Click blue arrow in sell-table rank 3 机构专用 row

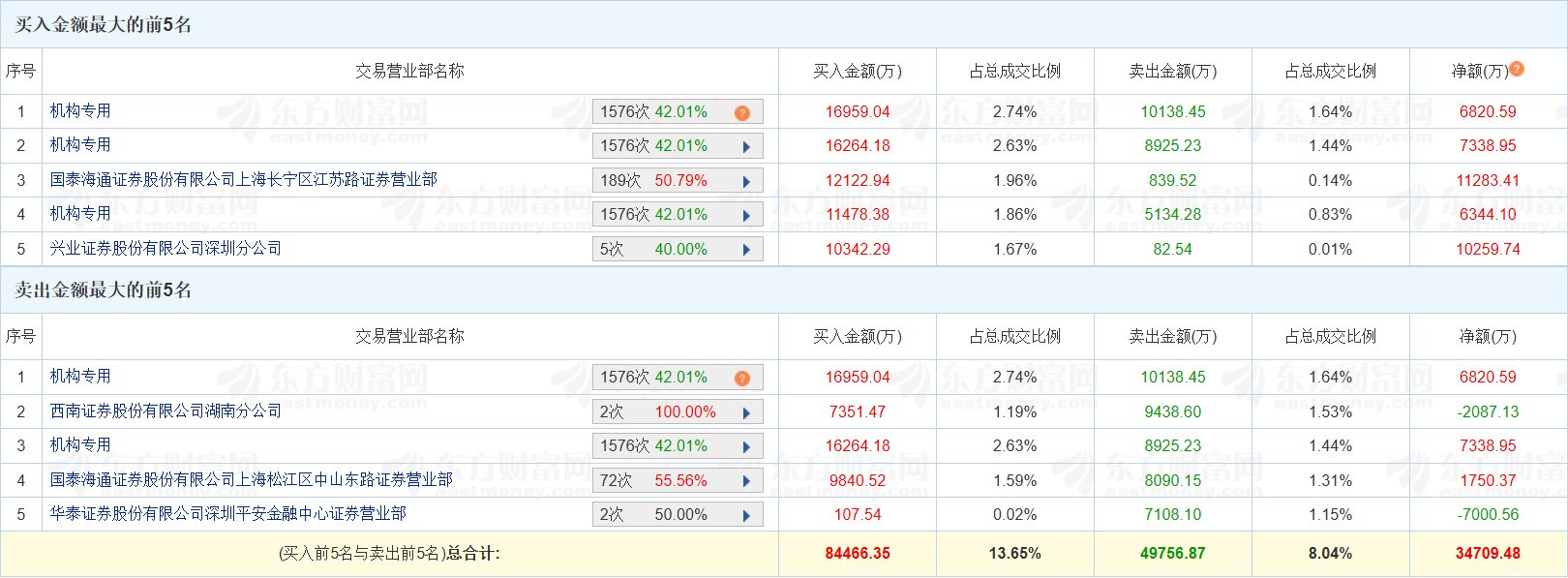(x=746, y=447)
